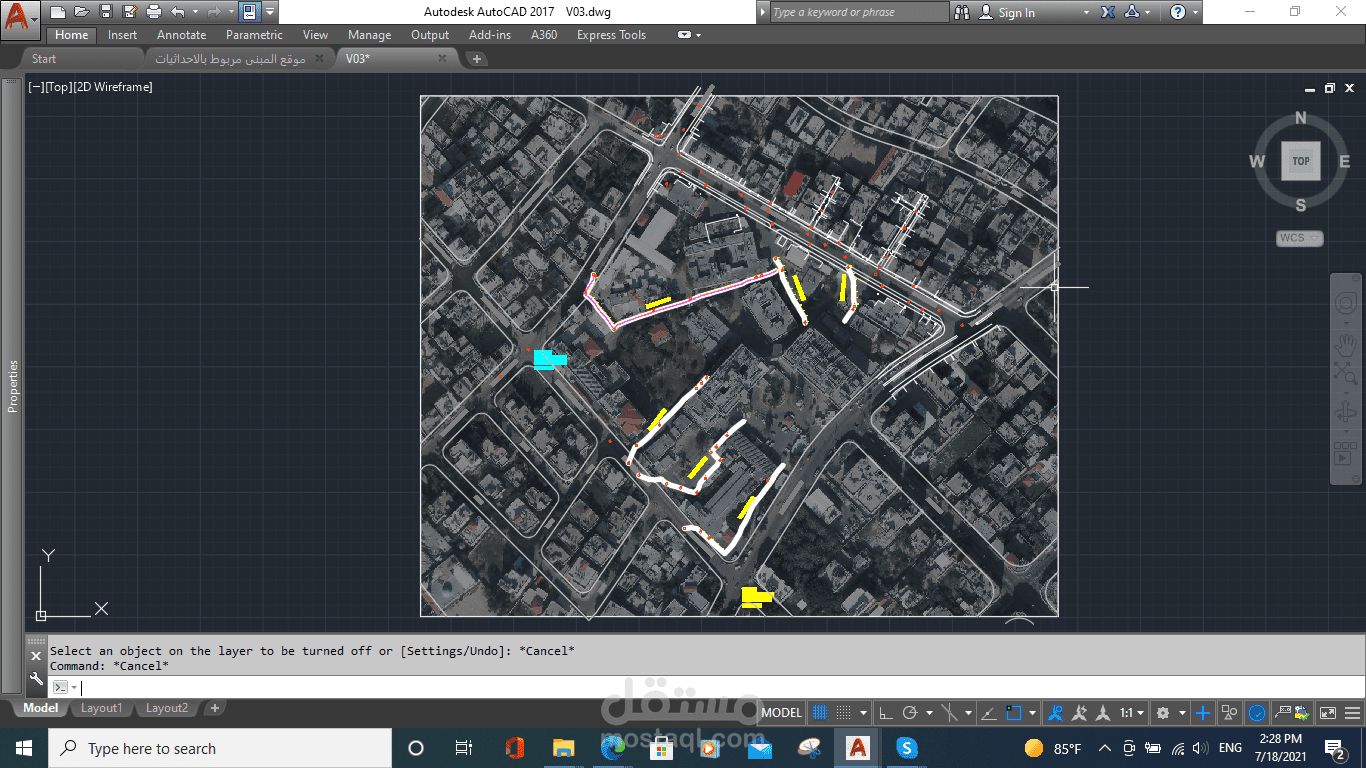Image resolution: width=1366 pixels, height=768 pixels.
Task: Click the Open file icon
Action: pos(81,12)
